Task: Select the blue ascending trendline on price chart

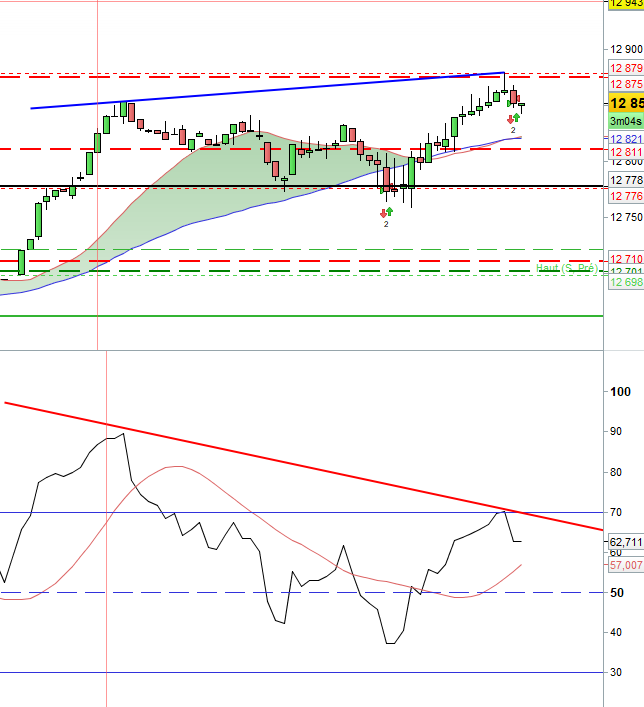Action: pos(267,90)
